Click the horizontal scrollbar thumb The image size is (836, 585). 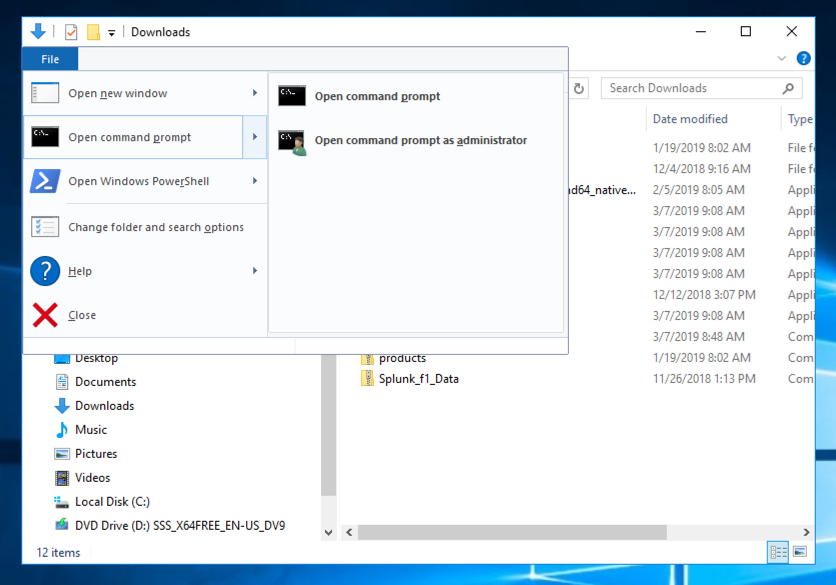point(512,532)
